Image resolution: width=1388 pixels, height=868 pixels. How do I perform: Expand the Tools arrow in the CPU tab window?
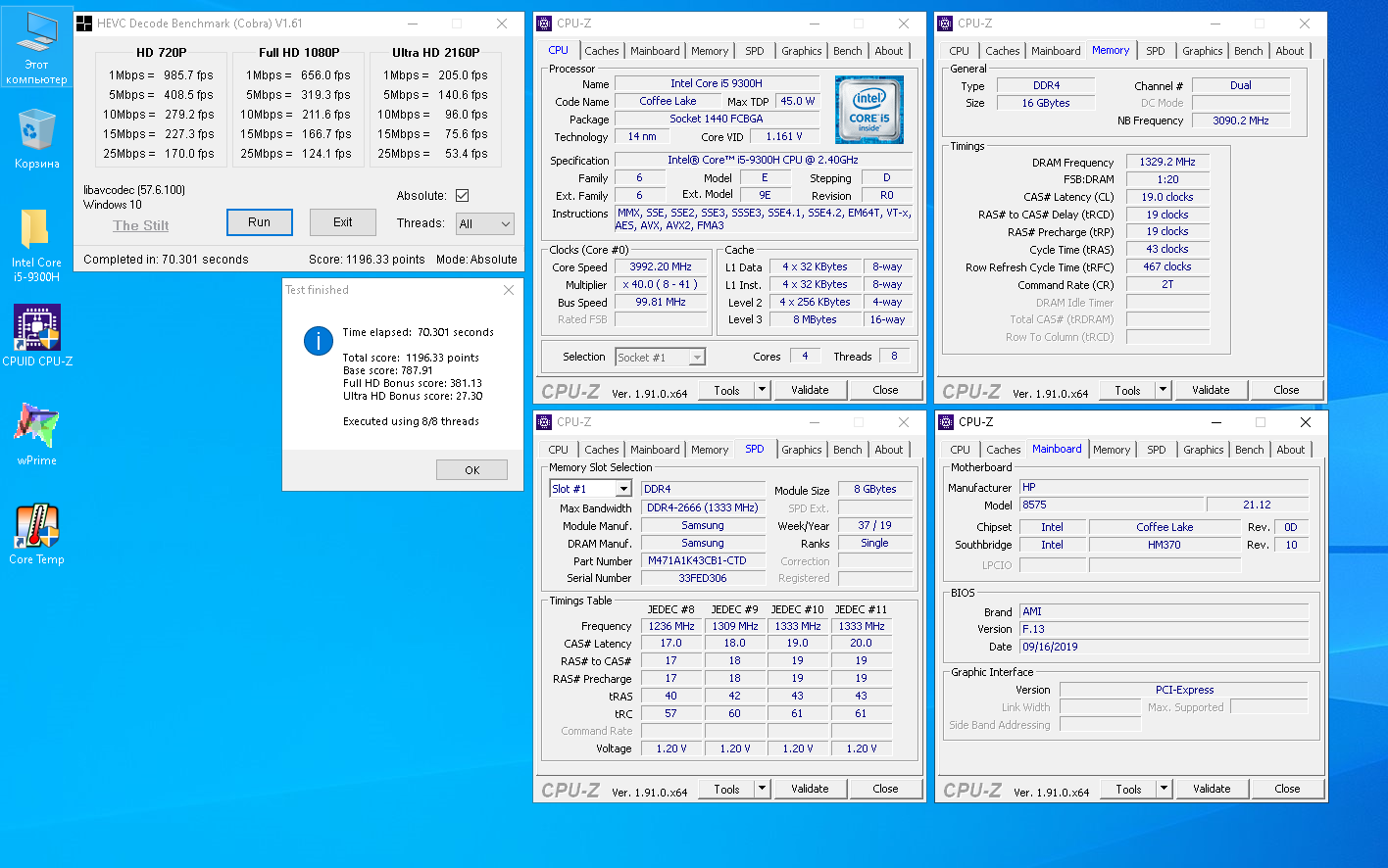click(x=762, y=390)
